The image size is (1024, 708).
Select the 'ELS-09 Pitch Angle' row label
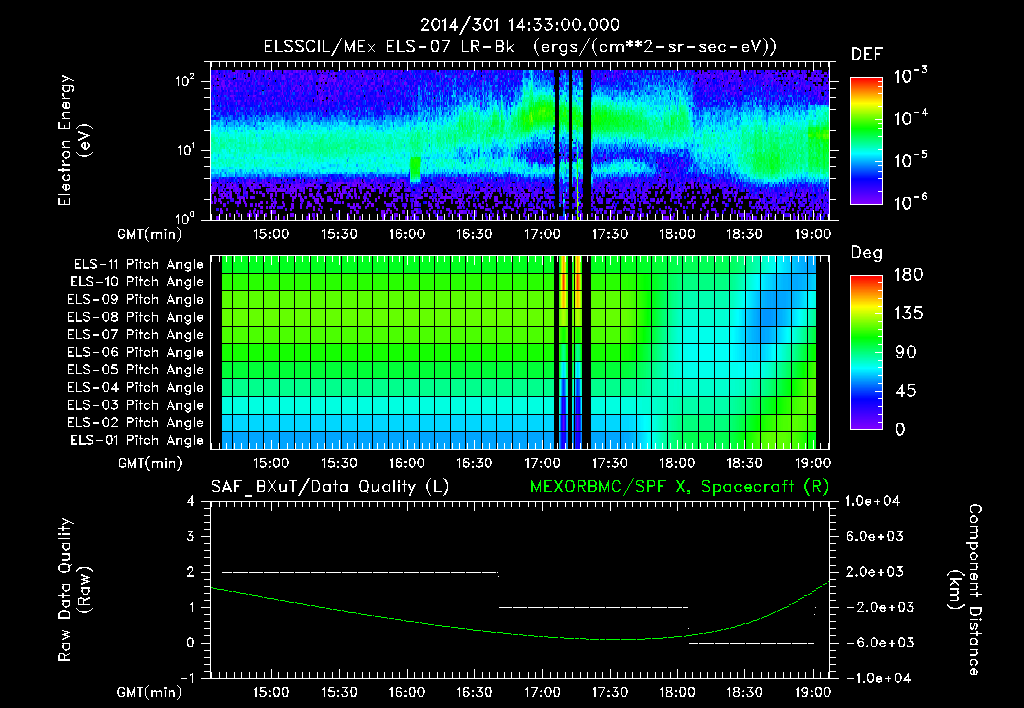pos(135,300)
